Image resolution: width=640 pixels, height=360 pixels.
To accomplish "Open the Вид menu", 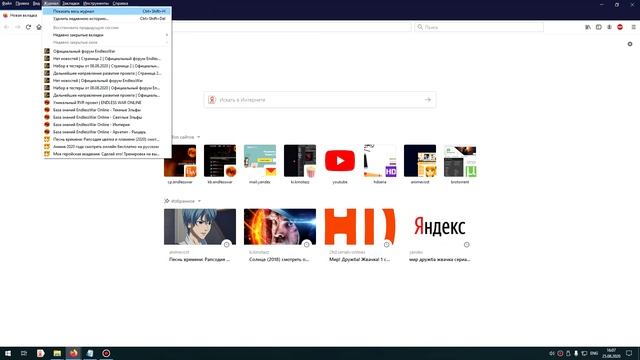I will (36, 3).
